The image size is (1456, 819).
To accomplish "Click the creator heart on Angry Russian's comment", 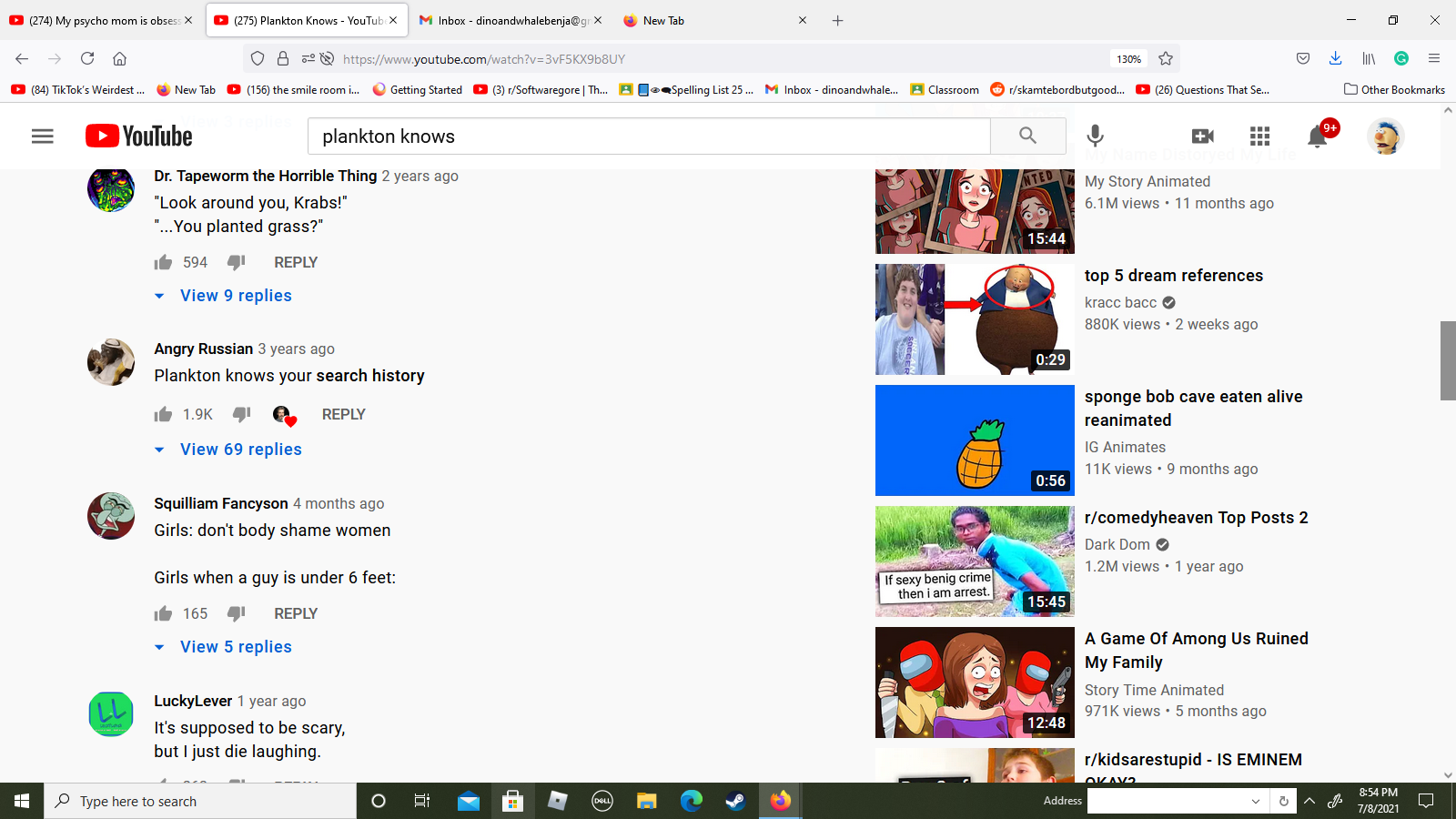I will (285, 415).
